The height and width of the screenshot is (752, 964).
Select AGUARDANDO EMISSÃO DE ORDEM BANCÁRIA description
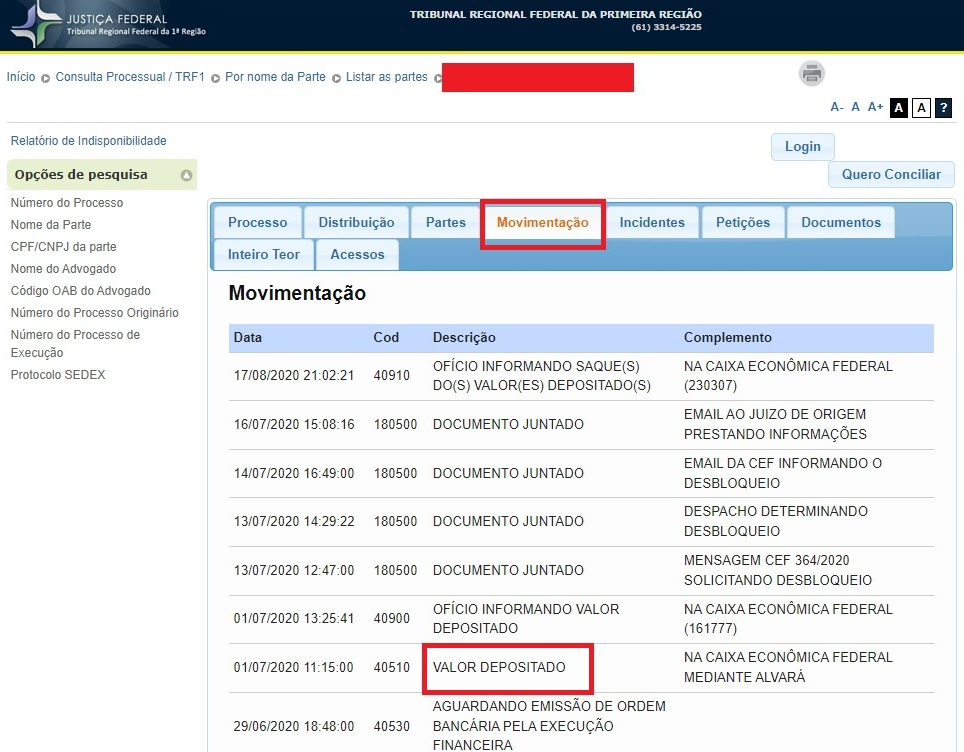click(x=549, y=726)
